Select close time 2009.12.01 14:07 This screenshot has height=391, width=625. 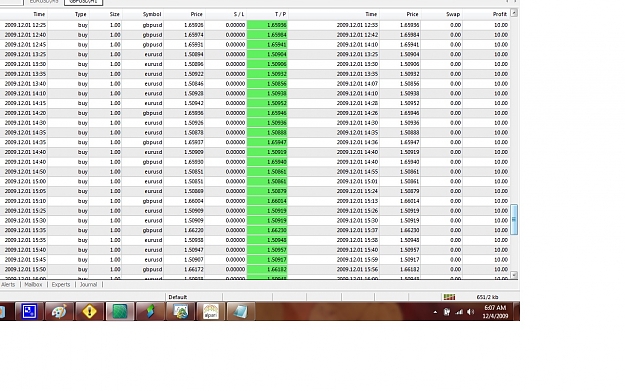click(x=357, y=84)
